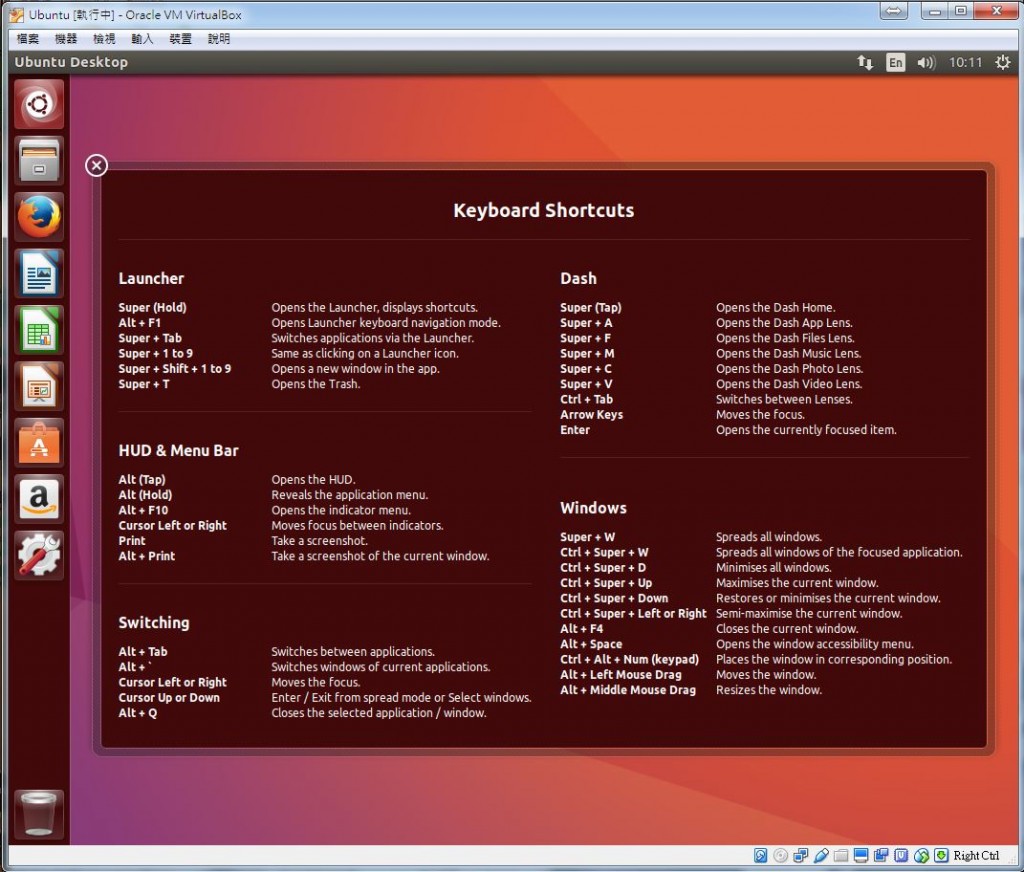Click the Keyboard Shortcuts heading

(543, 210)
